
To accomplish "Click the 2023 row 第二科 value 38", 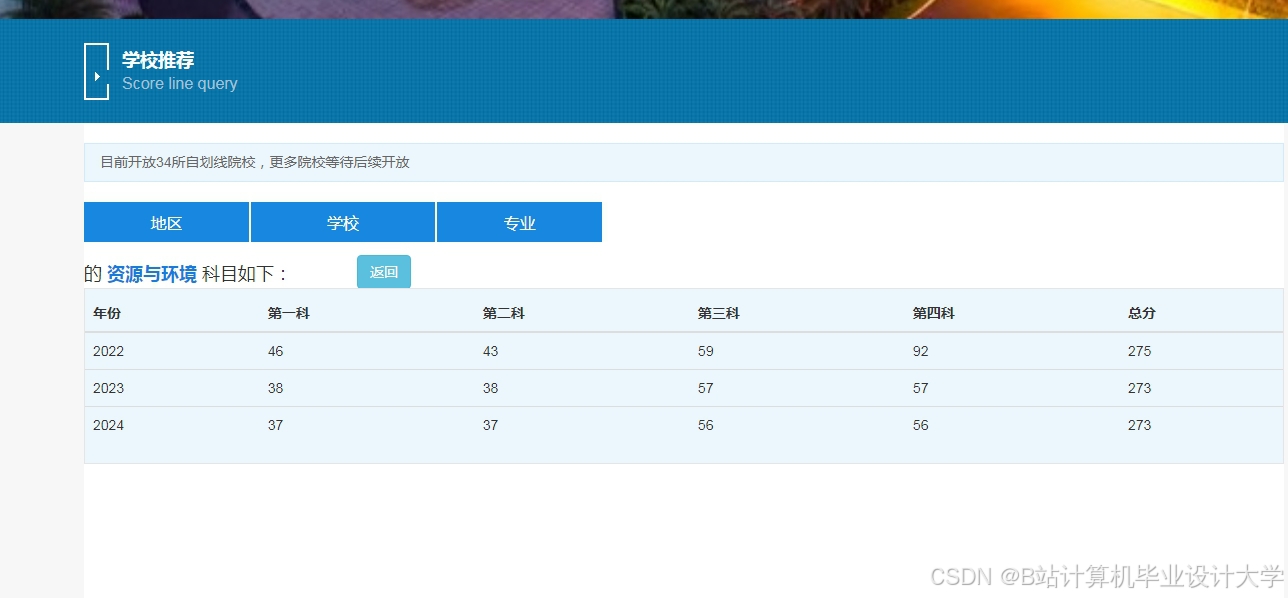I will (491, 388).
